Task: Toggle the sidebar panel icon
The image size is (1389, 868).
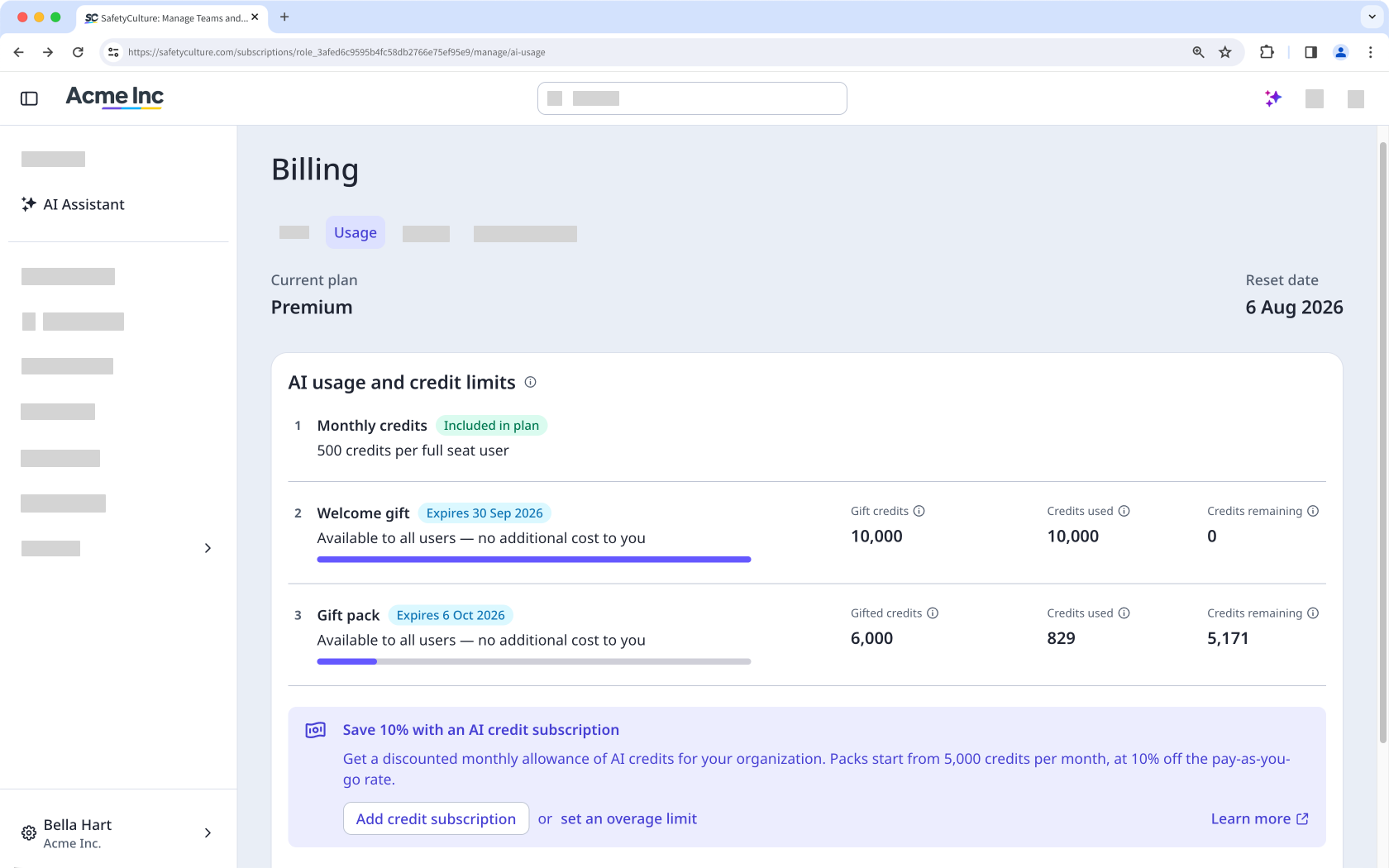Action: (29, 98)
